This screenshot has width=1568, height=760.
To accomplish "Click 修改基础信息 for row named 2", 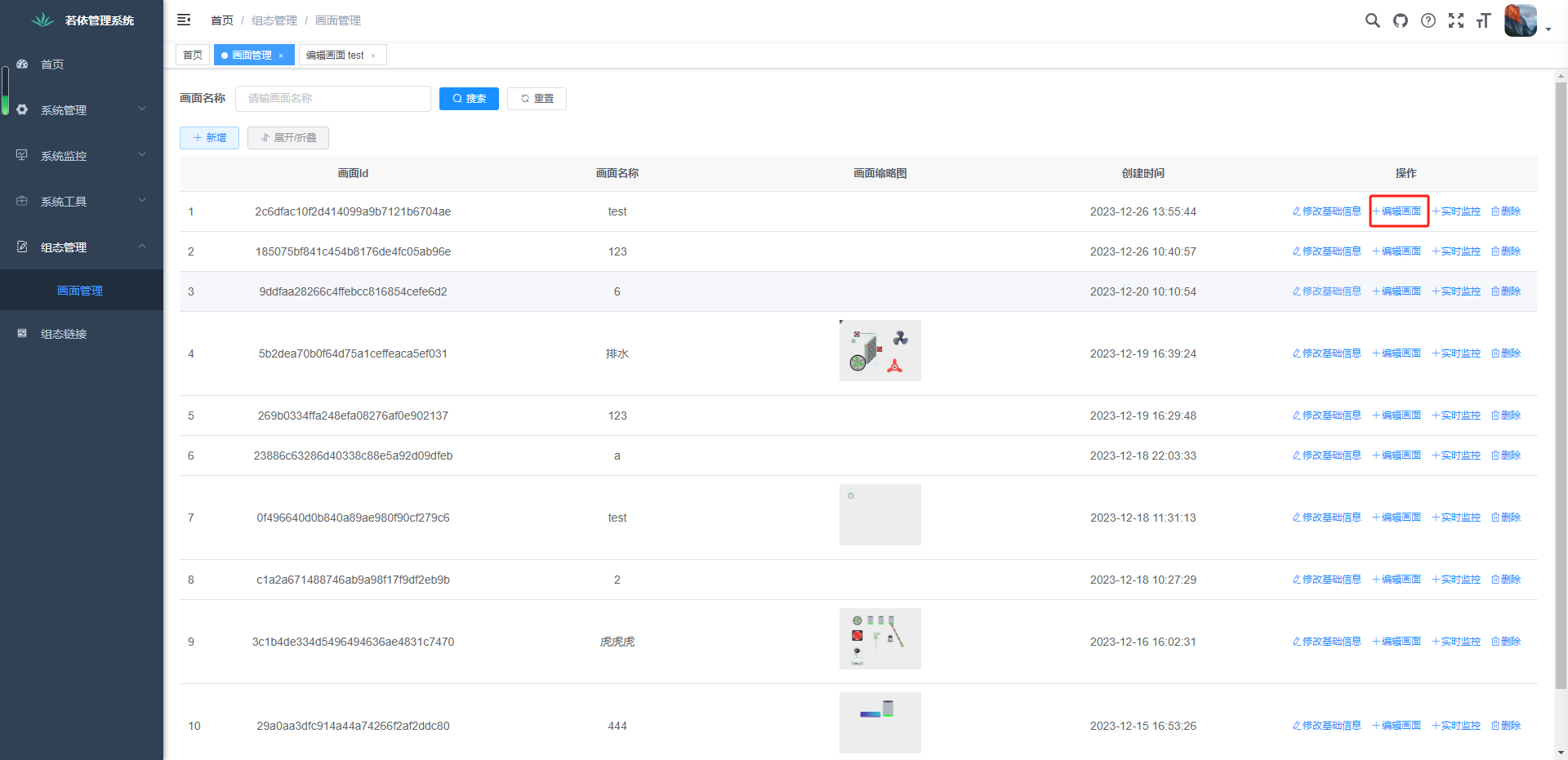I will 1327,580.
